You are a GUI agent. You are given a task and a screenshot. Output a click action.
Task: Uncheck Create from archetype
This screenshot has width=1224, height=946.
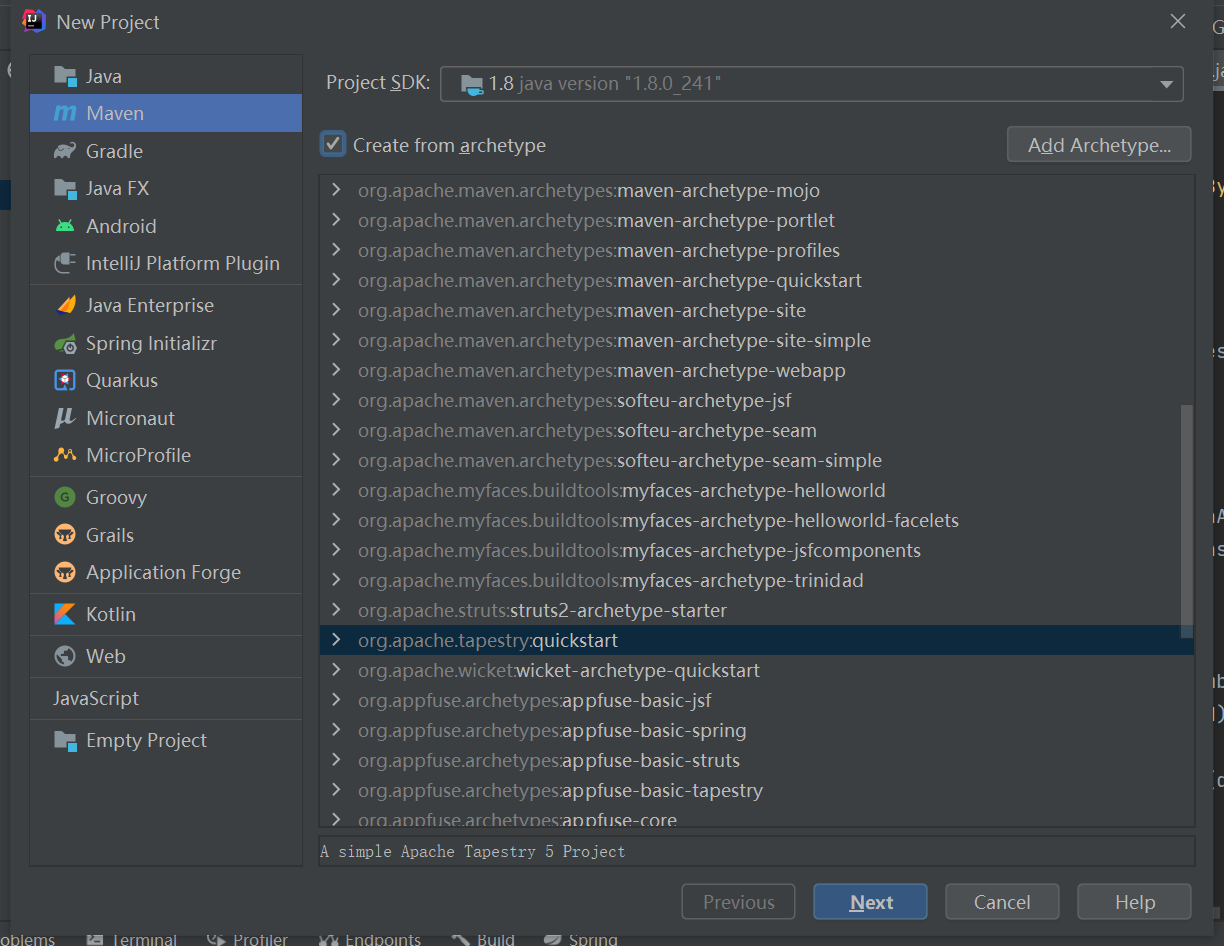pyautogui.click(x=332, y=144)
